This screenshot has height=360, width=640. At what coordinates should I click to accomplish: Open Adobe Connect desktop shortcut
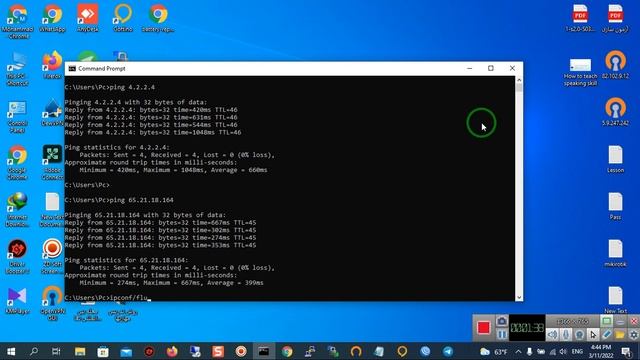[53, 162]
